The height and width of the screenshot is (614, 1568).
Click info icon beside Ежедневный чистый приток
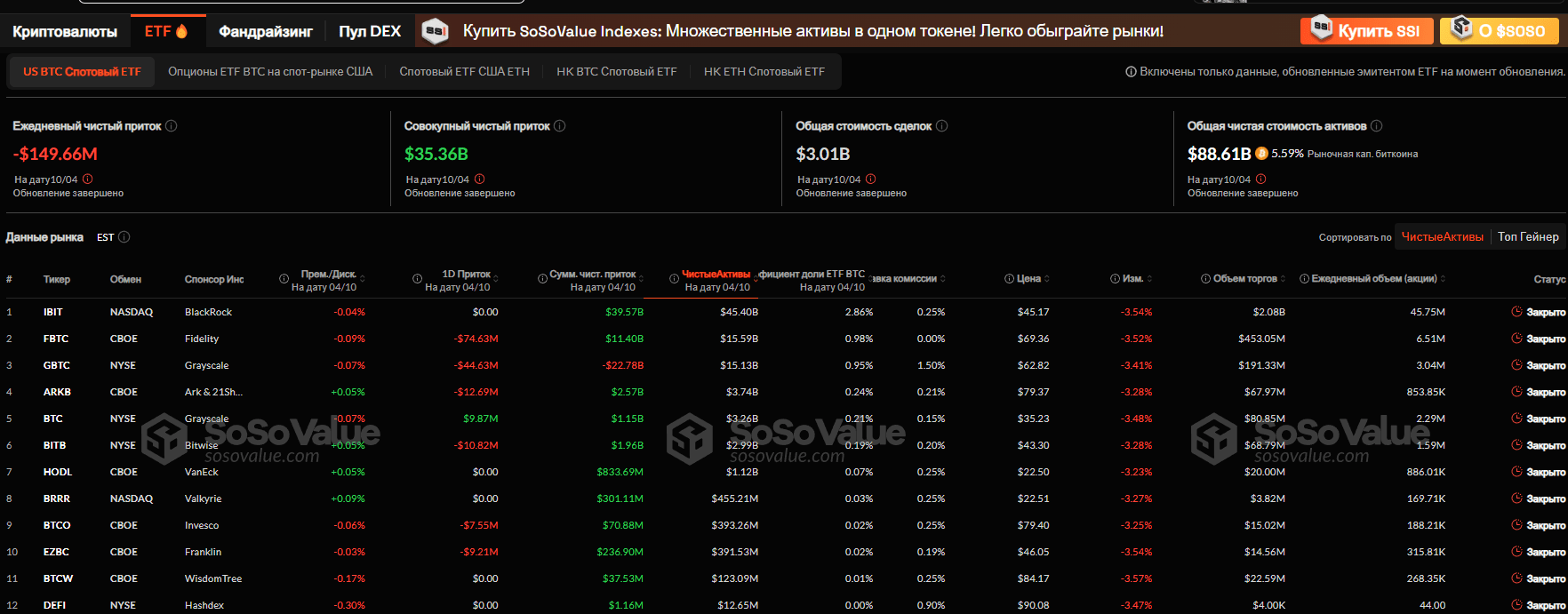click(x=172, y=126)
